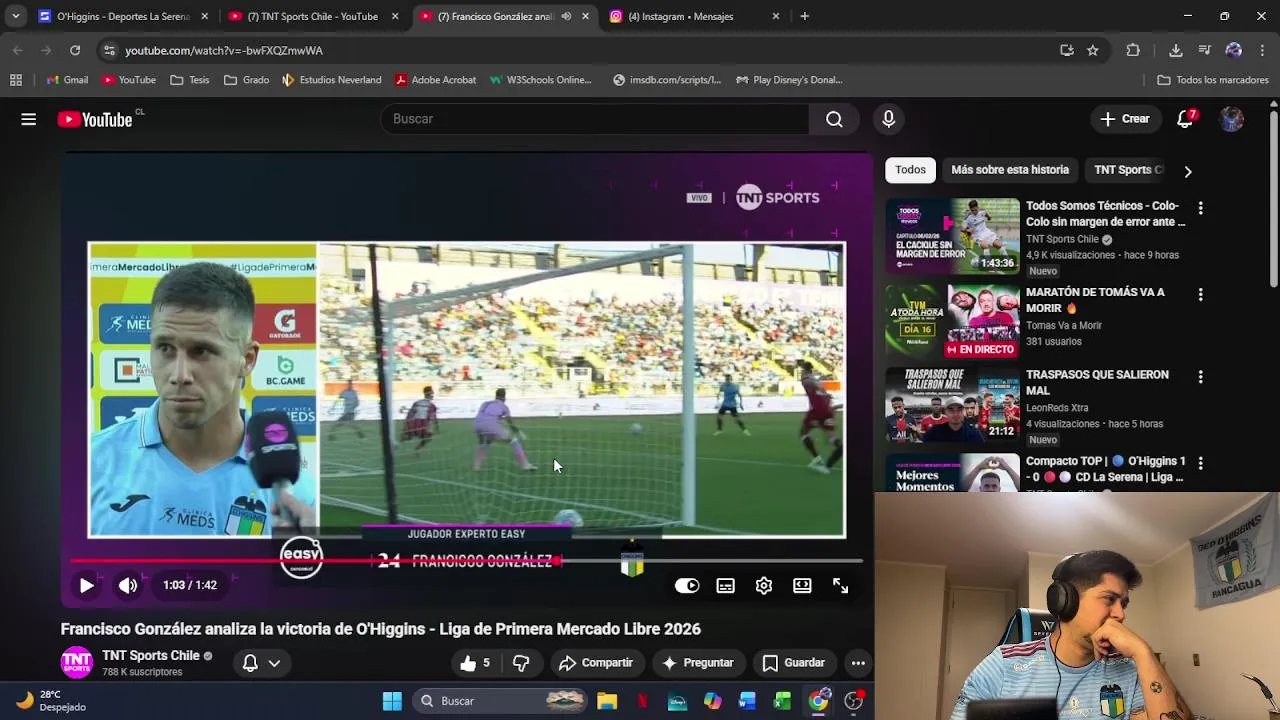Screen dimensions: 1280x720
Task: Open options for Todos Somos Técnicos video
Action: click(1200, 208)
